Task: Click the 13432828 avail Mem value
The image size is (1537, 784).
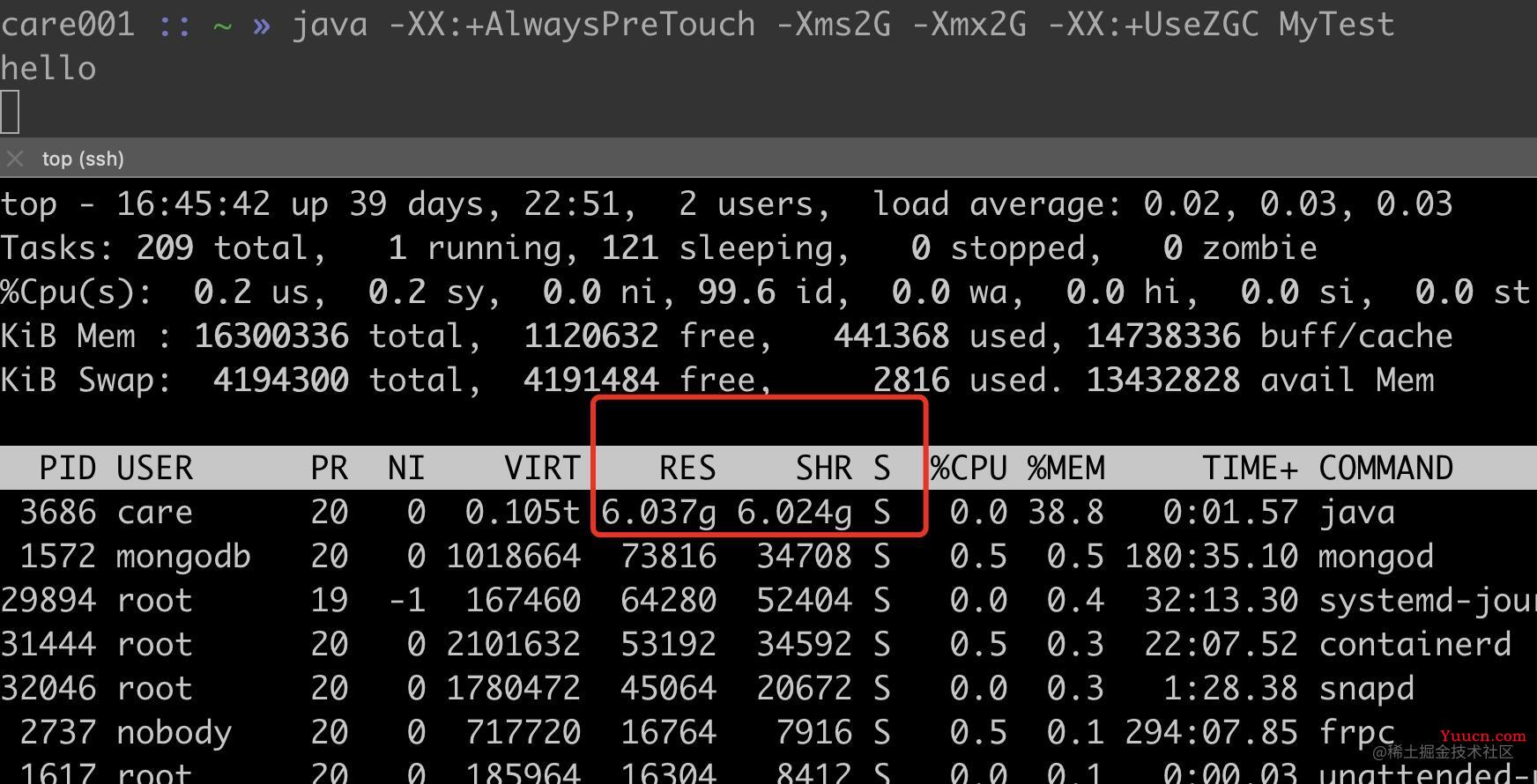Action: (x=1162, y=380)
